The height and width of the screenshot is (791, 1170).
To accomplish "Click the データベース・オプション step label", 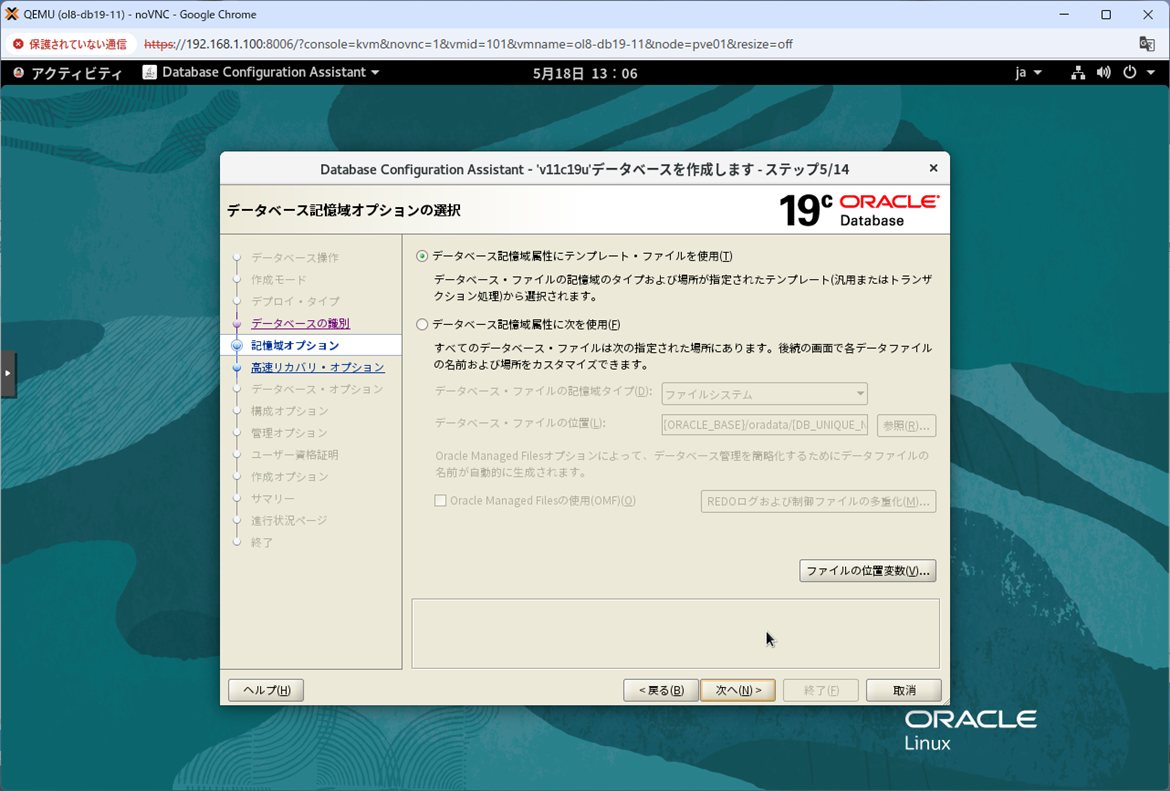I will 317,389.
